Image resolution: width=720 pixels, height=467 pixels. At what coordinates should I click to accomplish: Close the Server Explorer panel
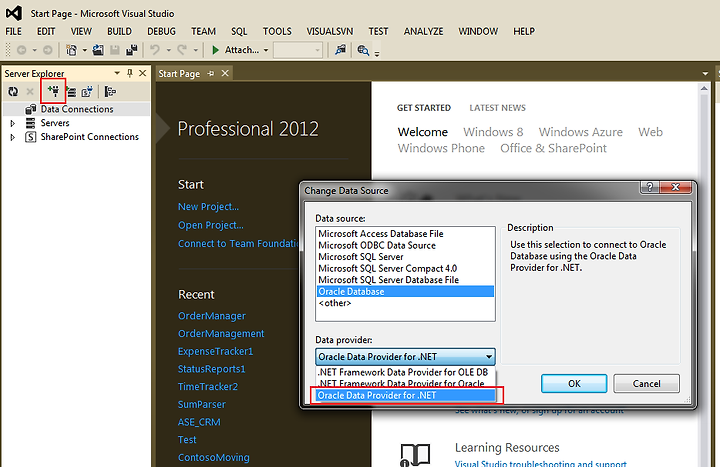click(x=143, y=73)
